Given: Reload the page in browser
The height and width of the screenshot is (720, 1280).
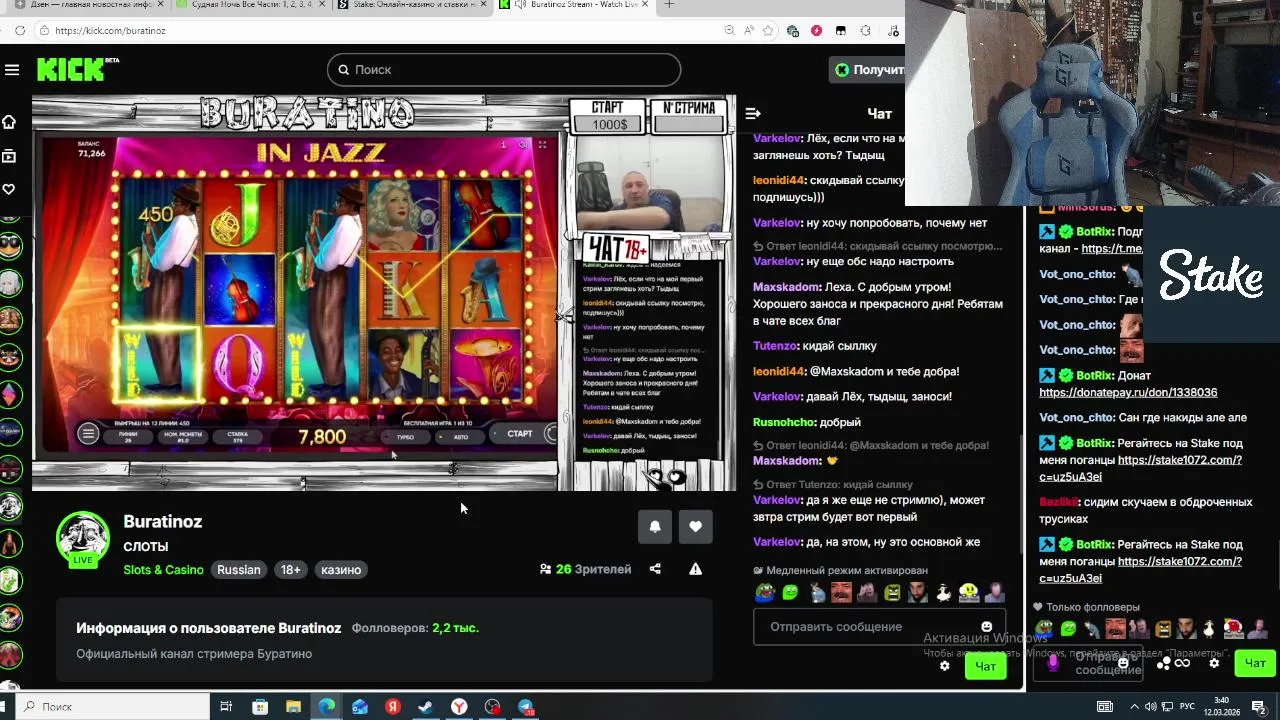Looking at the screenshot, I should tap(20, 30).
